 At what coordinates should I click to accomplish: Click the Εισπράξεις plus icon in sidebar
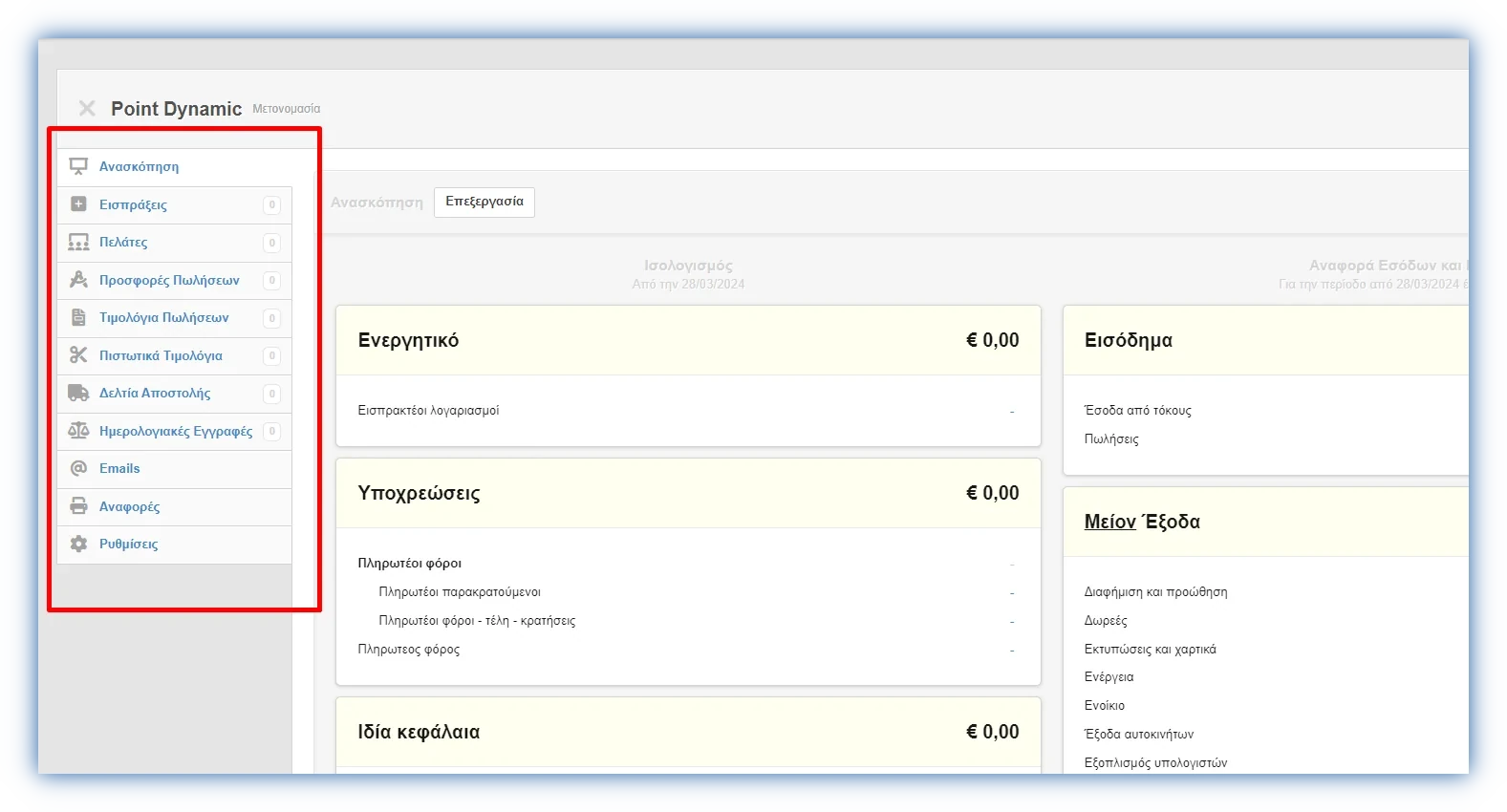point(78,204)
